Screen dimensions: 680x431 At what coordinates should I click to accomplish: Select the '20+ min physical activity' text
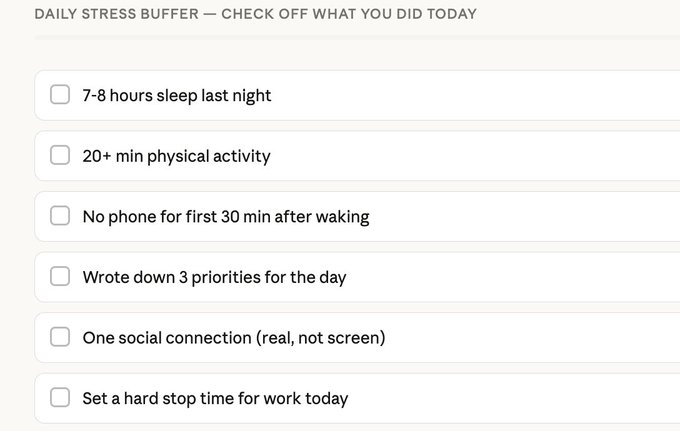(176, 156)
